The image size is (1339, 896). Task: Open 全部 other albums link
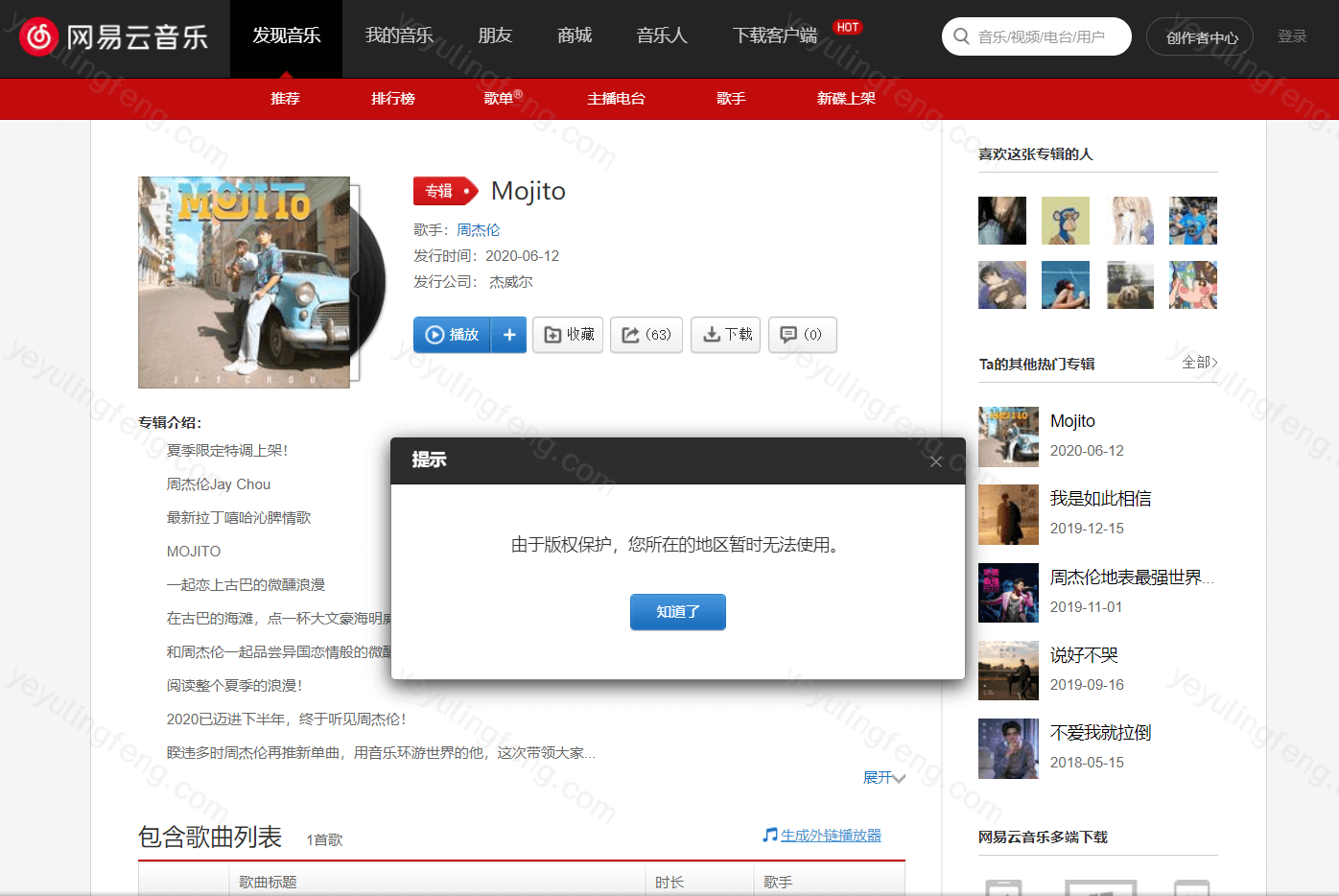click(x=1199, y=362)
